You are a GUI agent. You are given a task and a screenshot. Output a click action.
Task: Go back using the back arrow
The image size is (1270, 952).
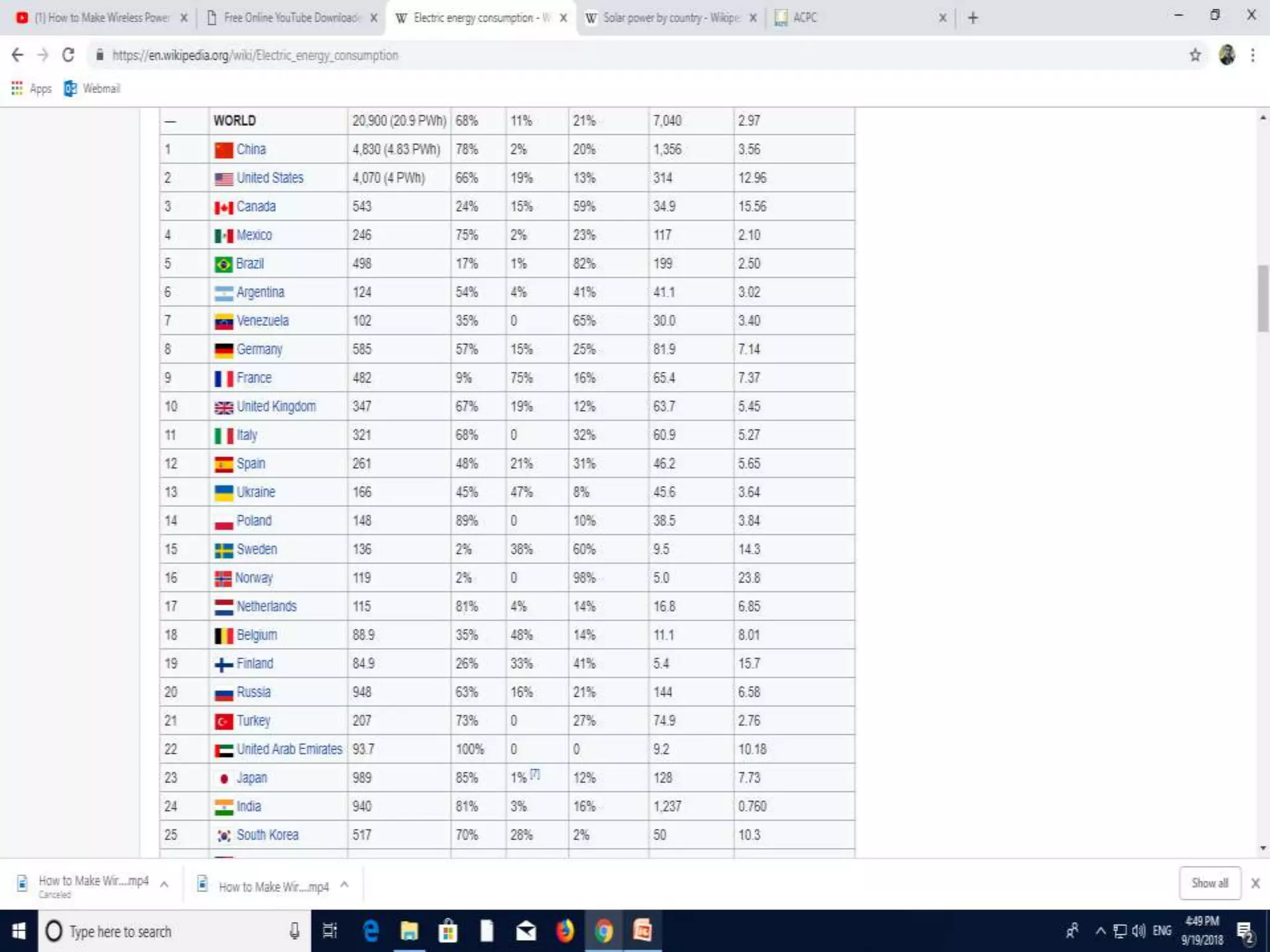tap(17, 55)
